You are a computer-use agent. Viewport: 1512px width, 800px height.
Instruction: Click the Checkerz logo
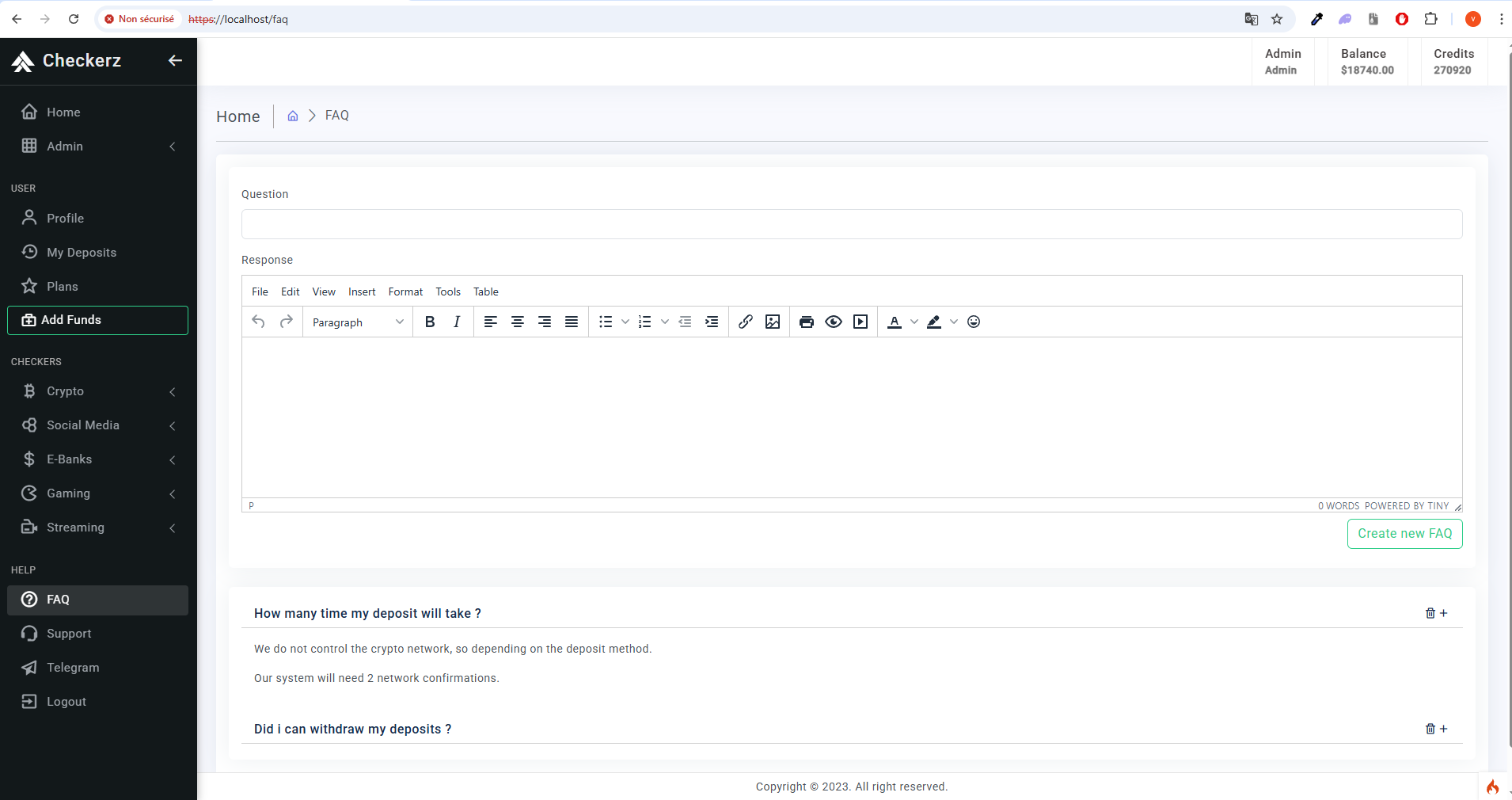point(66,61)
